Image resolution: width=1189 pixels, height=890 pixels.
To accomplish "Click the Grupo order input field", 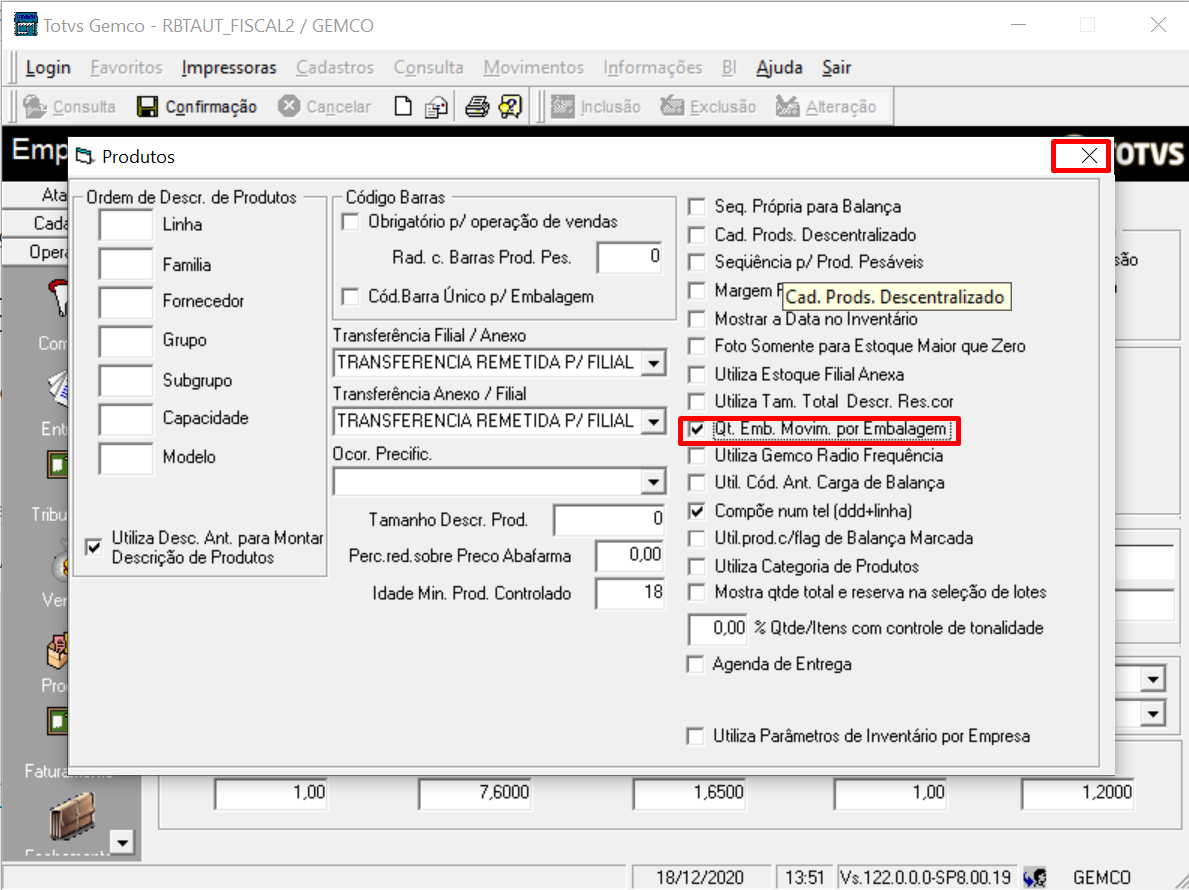I will (126, 341).
